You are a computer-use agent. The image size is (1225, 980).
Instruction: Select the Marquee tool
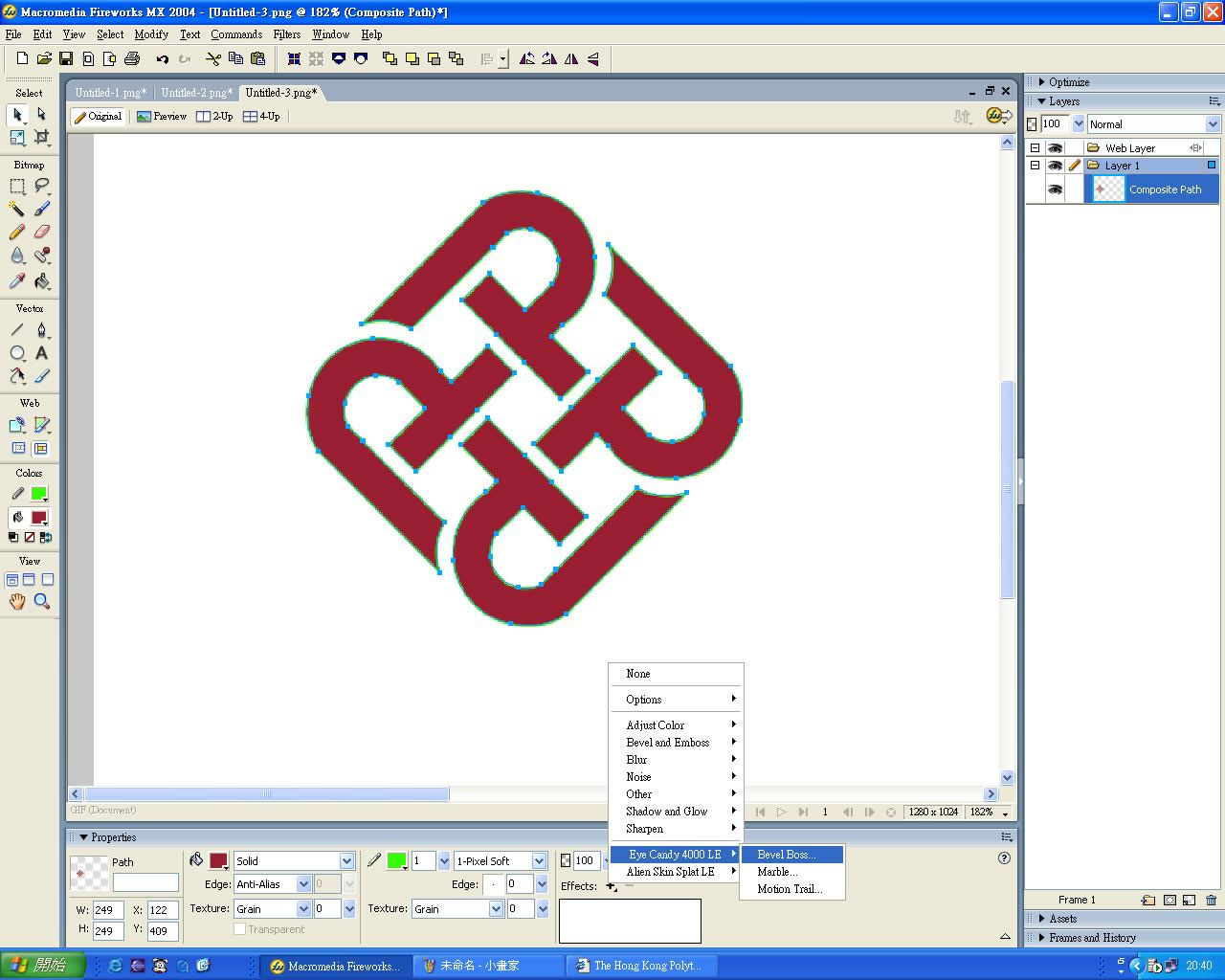[17, 187]
